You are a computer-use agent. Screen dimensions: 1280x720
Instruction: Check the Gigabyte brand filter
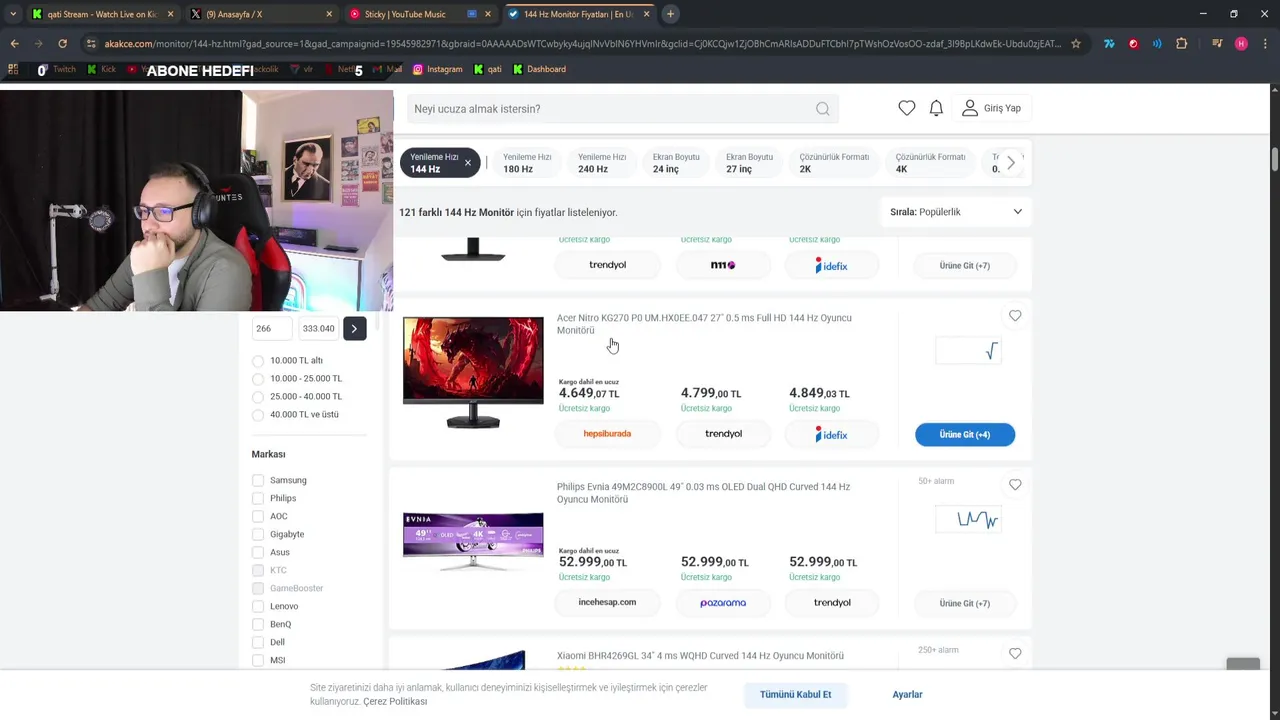[258, 534]
